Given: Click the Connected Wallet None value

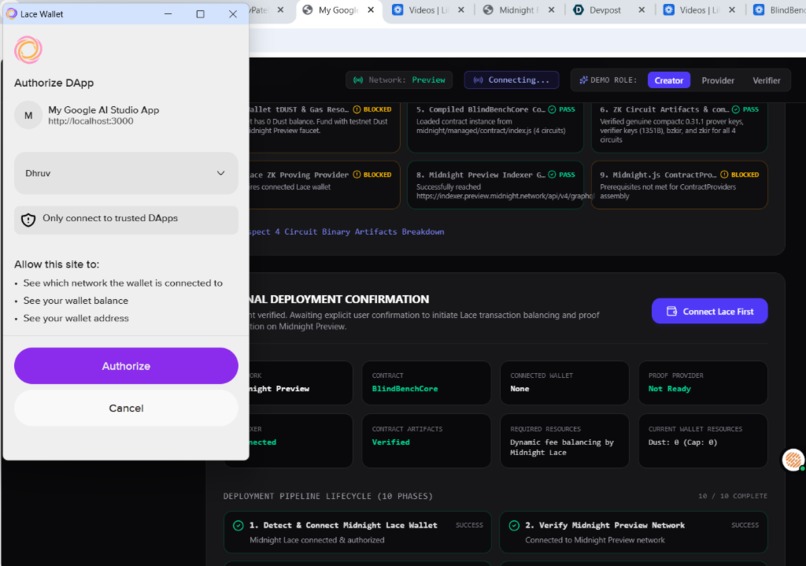Looking at the screenshot, I should point(520,389).
